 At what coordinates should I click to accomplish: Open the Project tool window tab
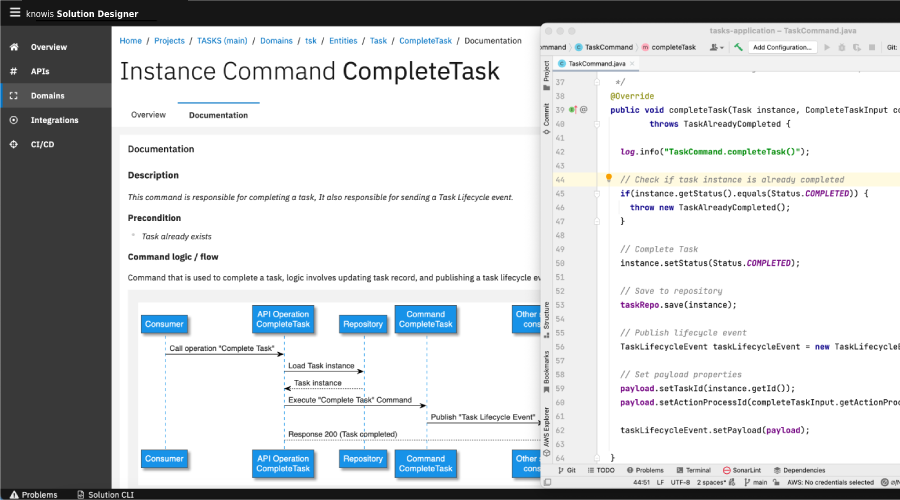[x=546, y=75]
